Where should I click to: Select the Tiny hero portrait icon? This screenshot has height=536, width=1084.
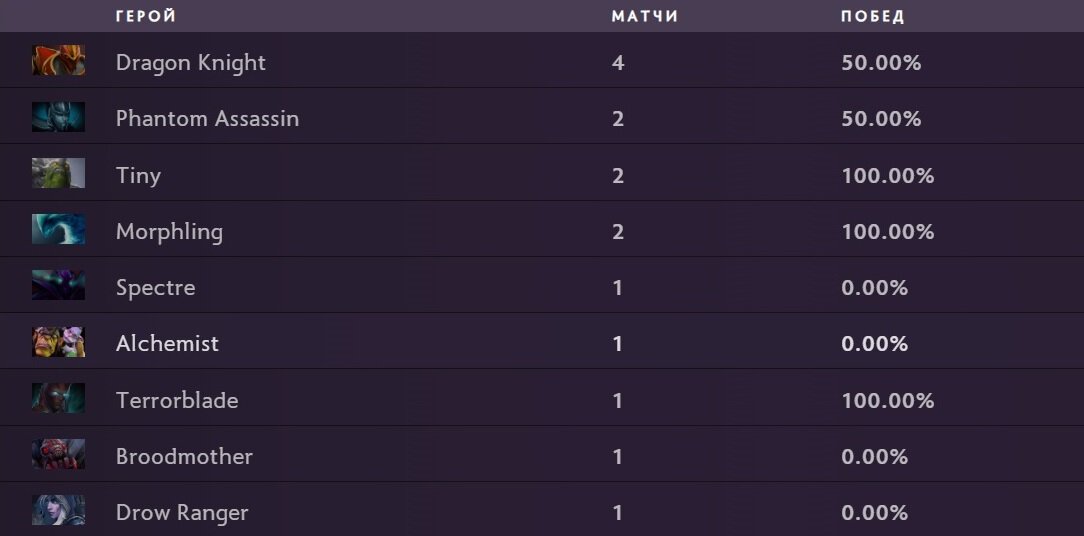click(x=59, y=173)
